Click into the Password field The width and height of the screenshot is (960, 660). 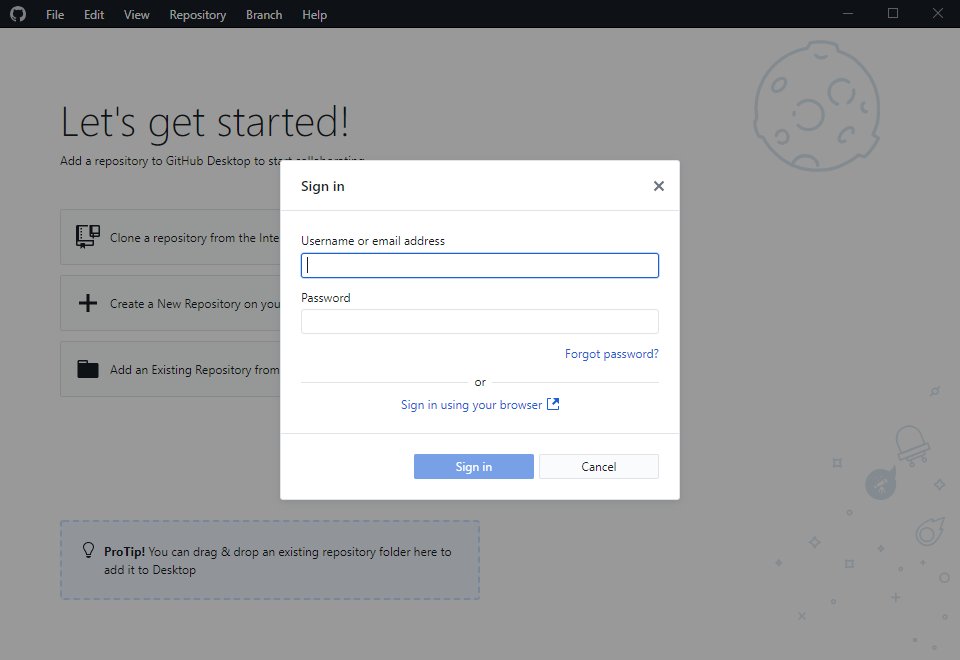tap(480, 321)
